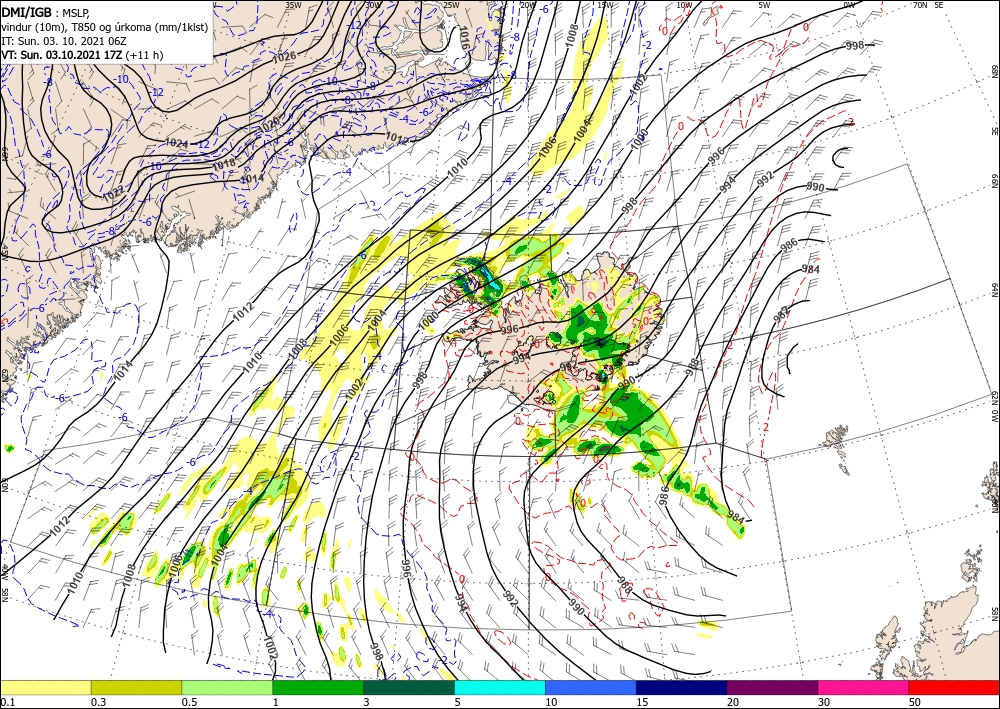Click the '35W' longitude label at top
Image resolution: width=1000 pixels, height=709 pixels.
pos(293,4)
